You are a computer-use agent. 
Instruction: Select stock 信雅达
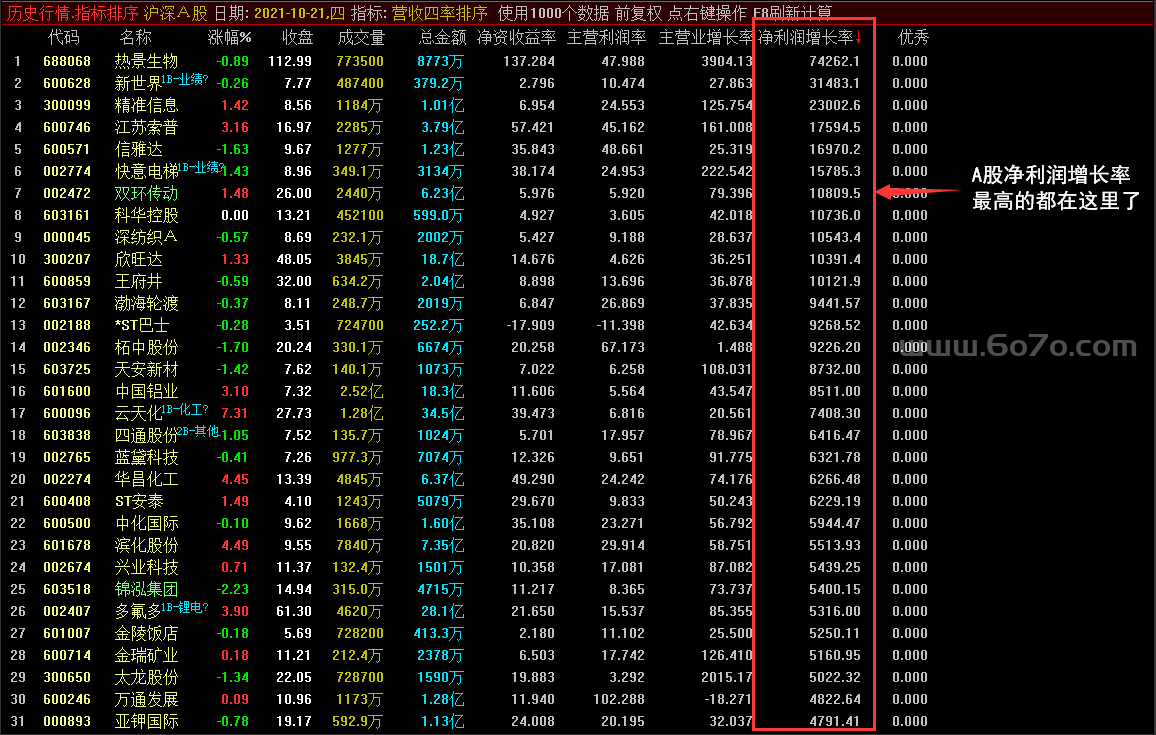click(x=138, y=150)
